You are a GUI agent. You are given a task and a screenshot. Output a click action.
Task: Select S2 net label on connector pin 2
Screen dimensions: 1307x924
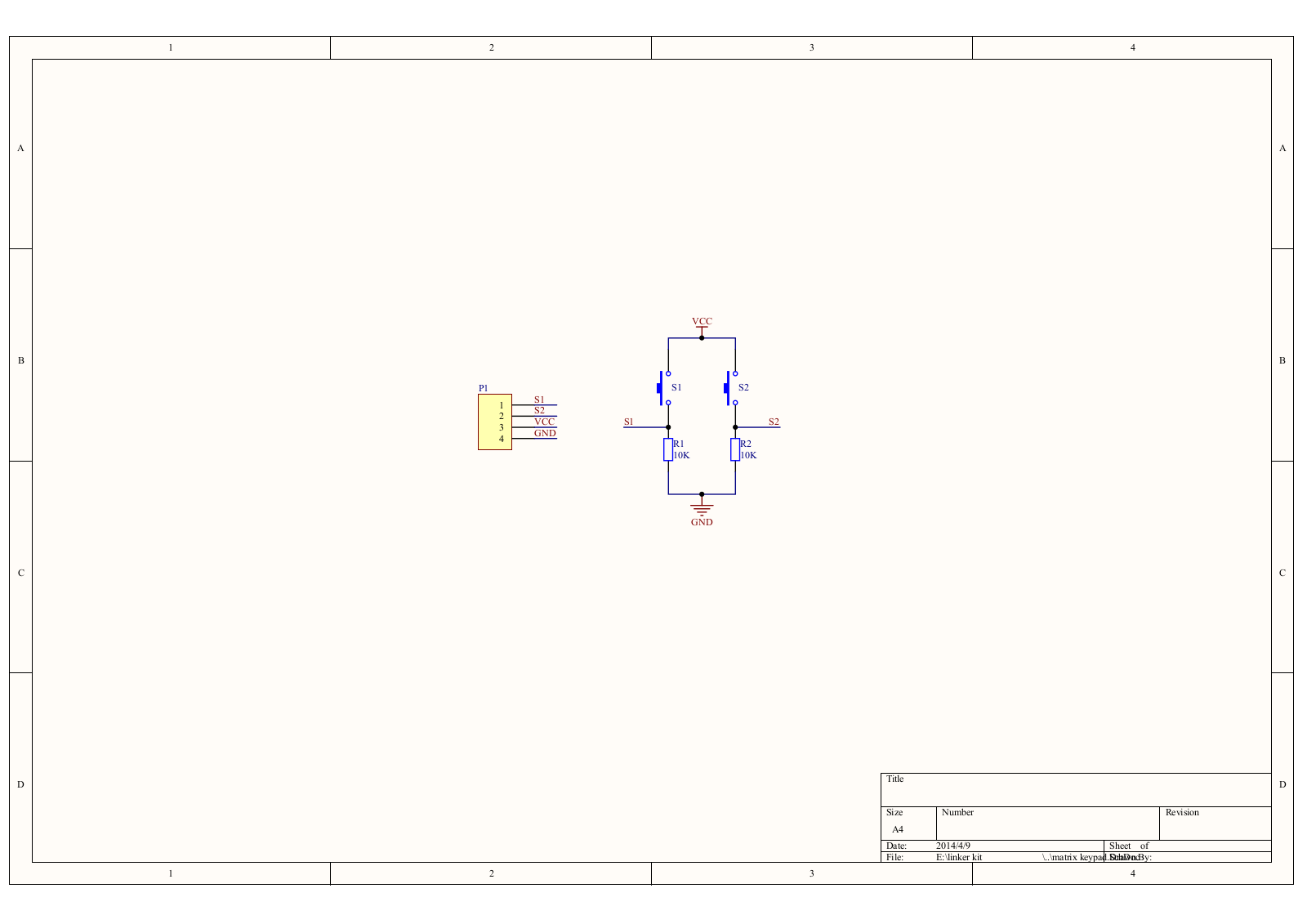pos(539,410)
